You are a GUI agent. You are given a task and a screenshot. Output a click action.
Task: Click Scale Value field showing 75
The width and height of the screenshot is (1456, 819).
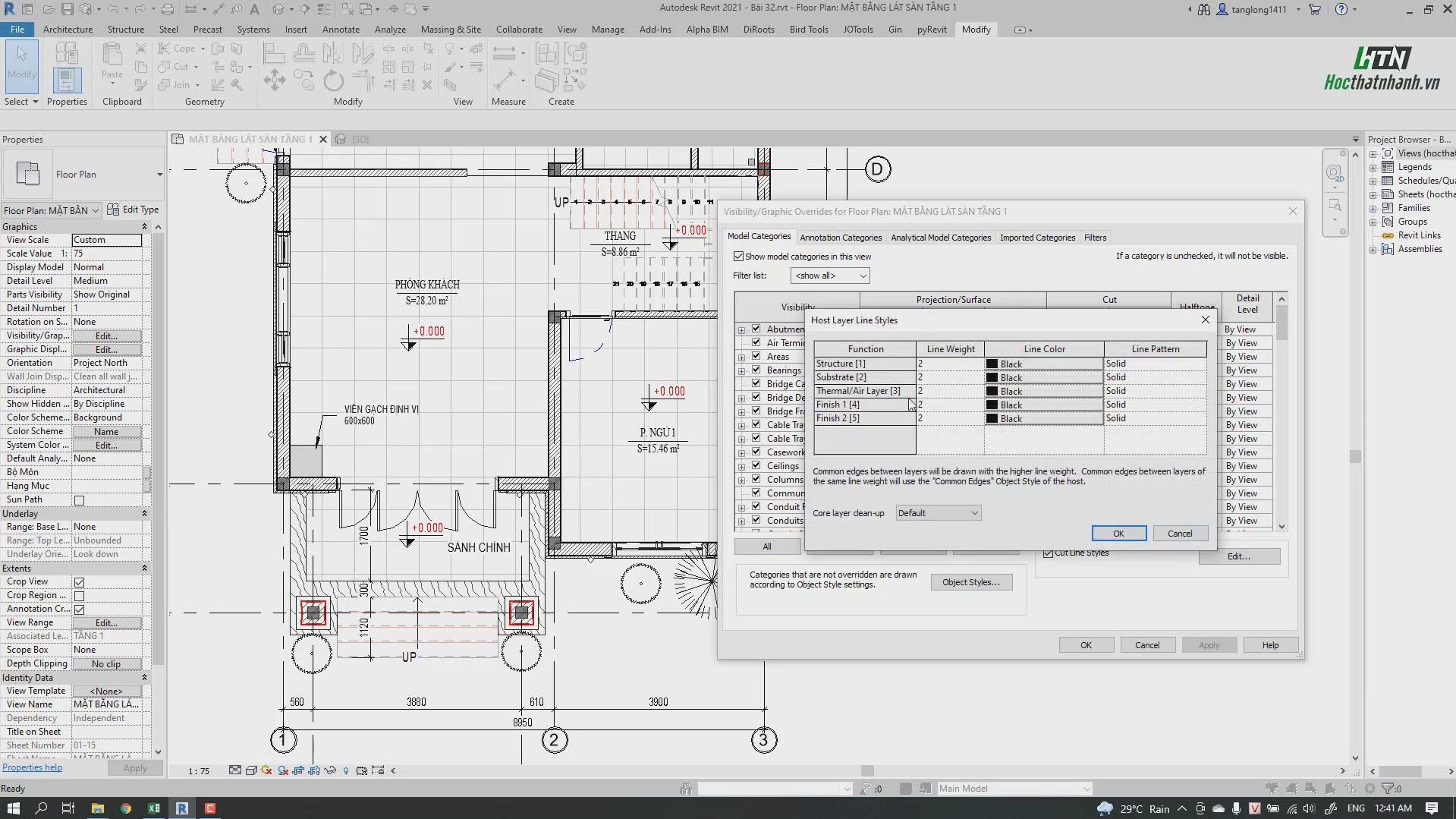(107, 254)
